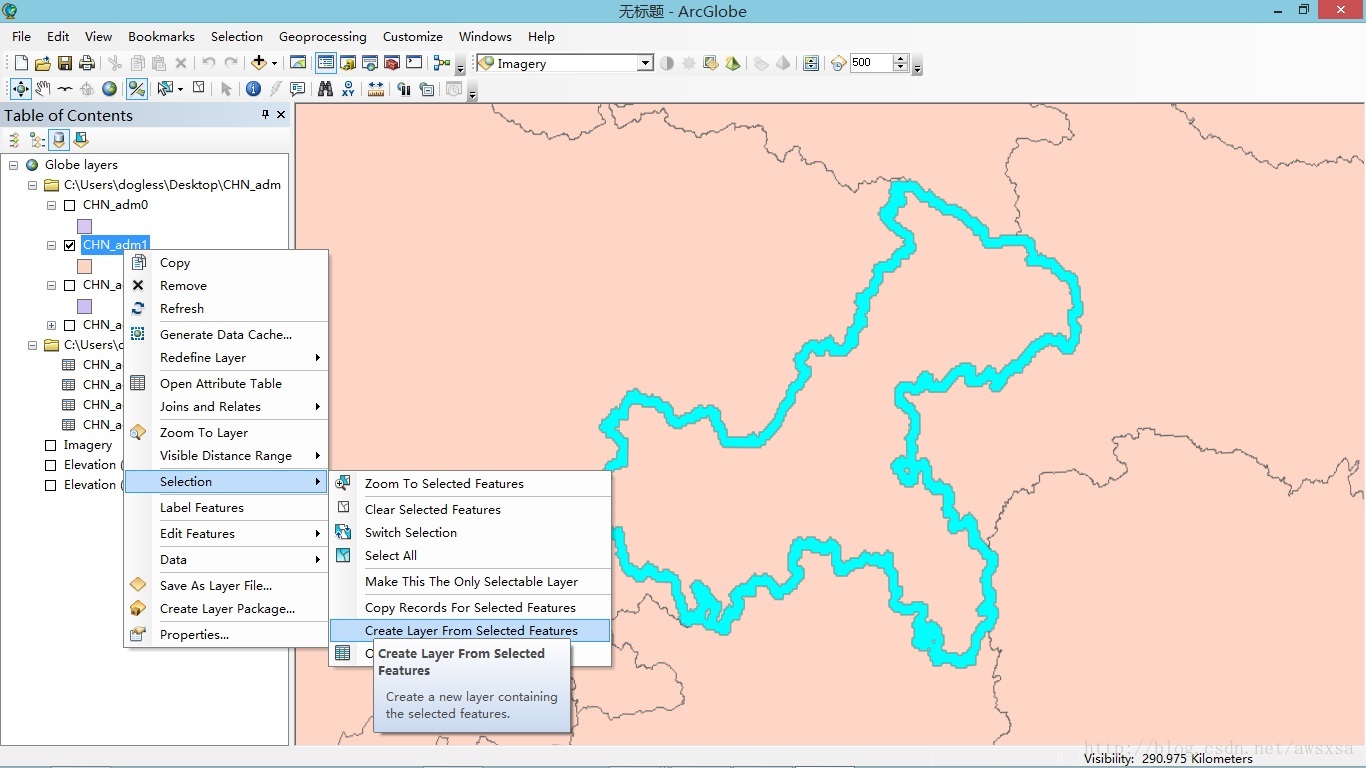Open the ArcToolbox red toolbox icon

click(x=392, y=63)
